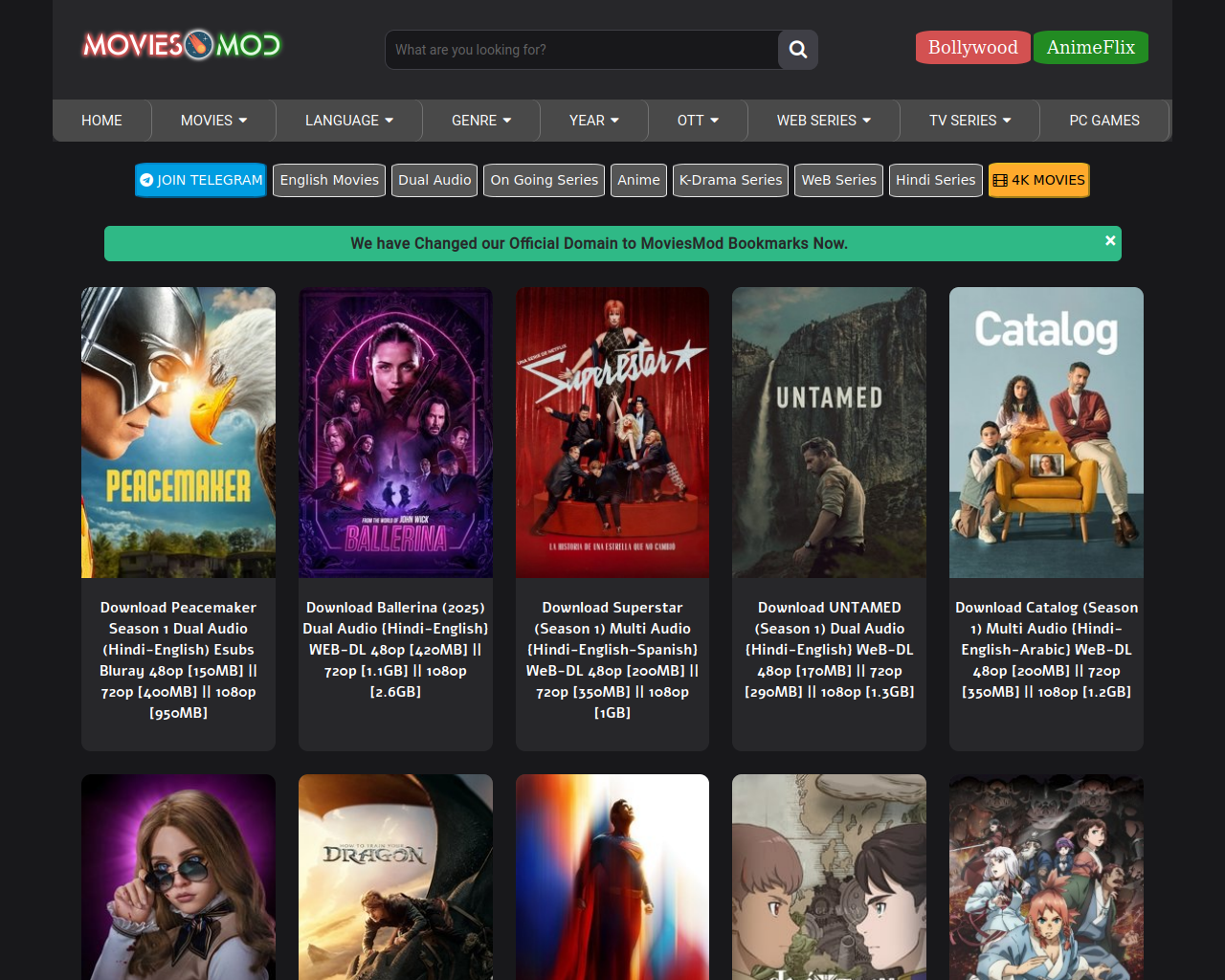
Task: Select the Dual Audio tag
Action: (434, 180)
